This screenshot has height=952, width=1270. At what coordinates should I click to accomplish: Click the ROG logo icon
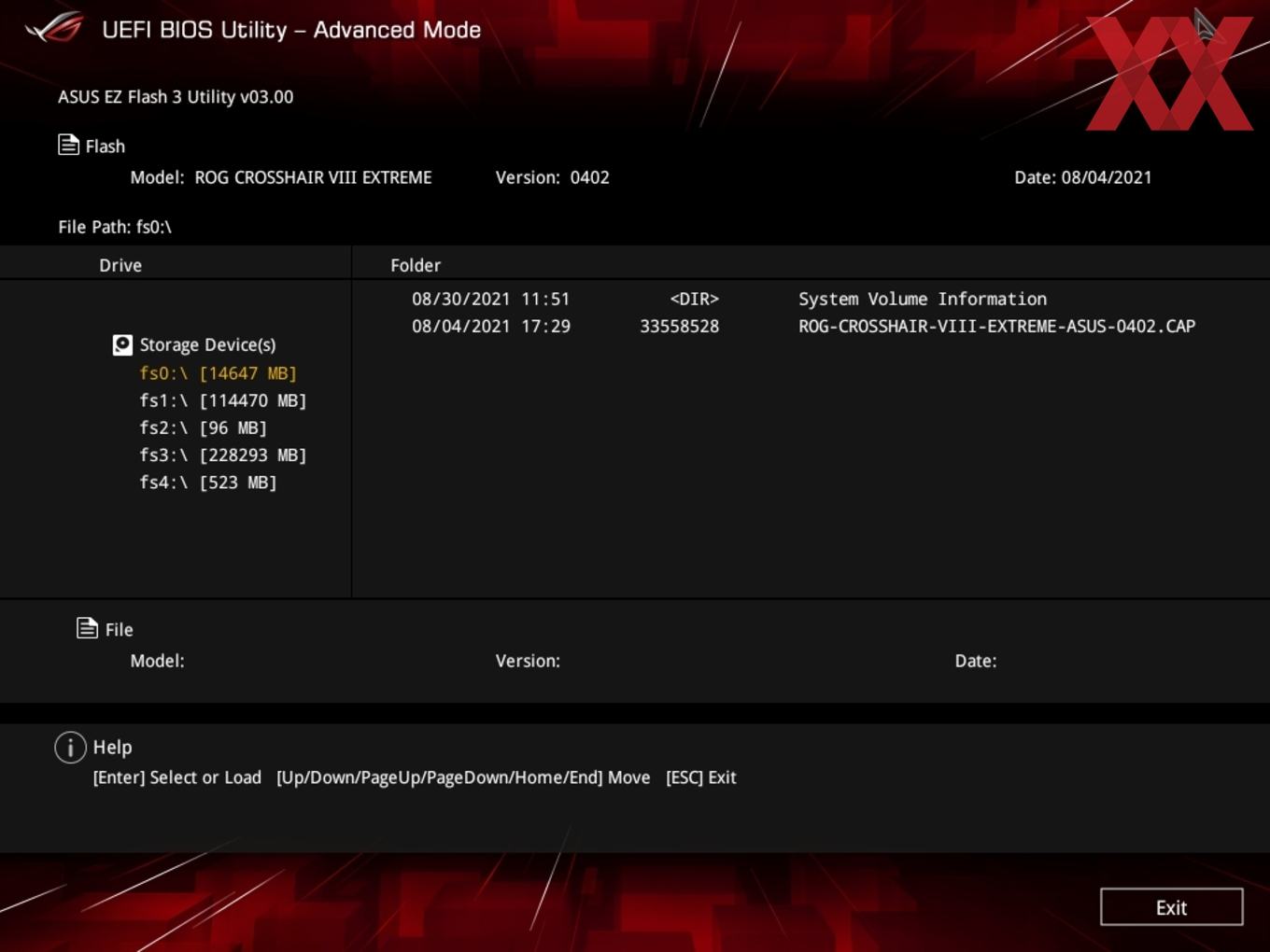point(54,28)
